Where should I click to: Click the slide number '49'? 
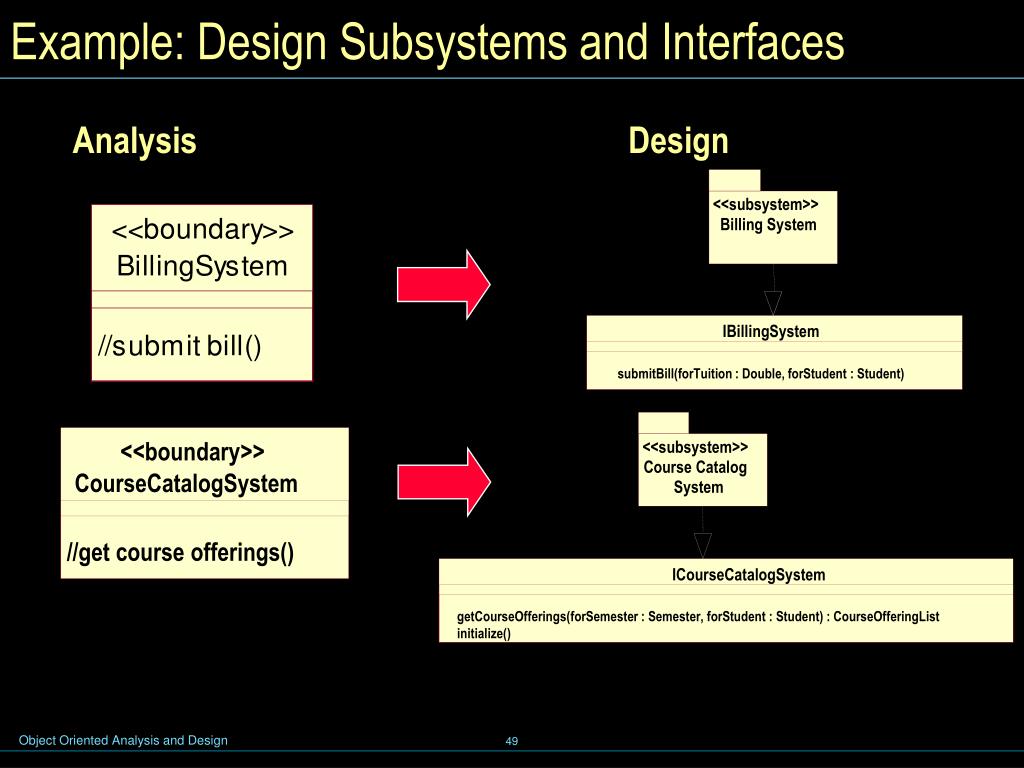pyautogui.click(x=511, y=741)
